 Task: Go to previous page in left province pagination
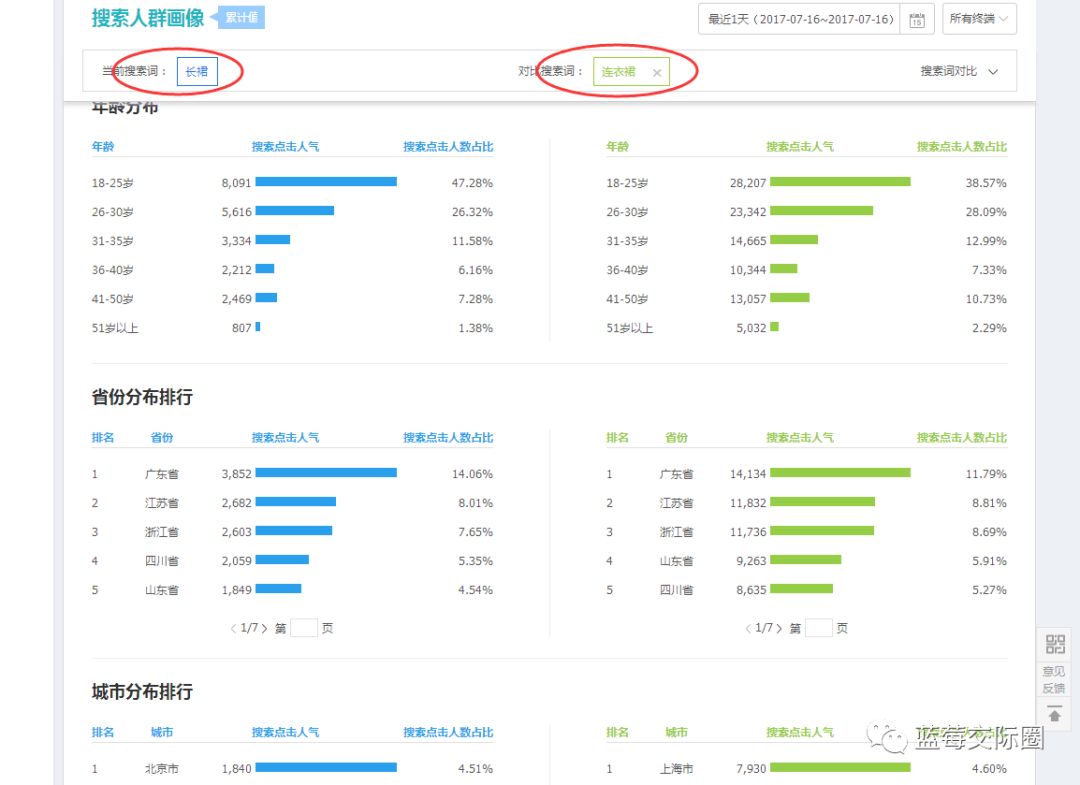click(233, 628)
